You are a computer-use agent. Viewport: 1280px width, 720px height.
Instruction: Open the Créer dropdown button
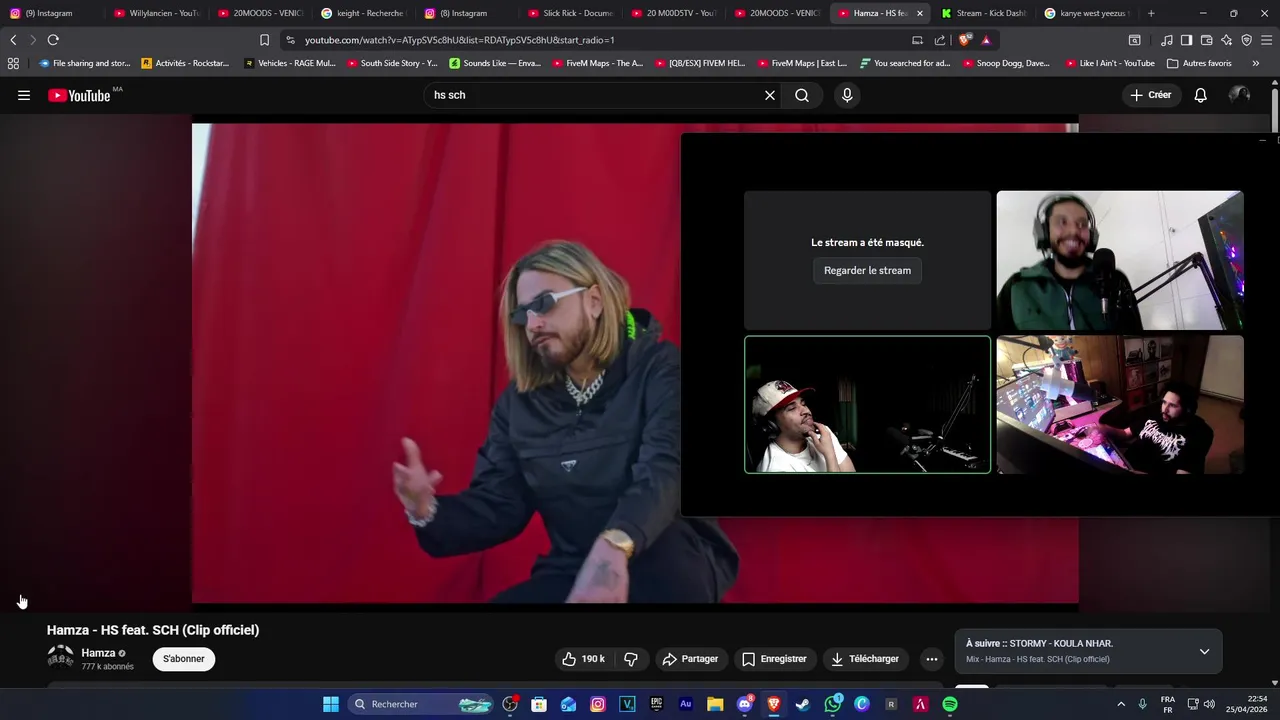pyautogui.click(x=1150, y=95)
